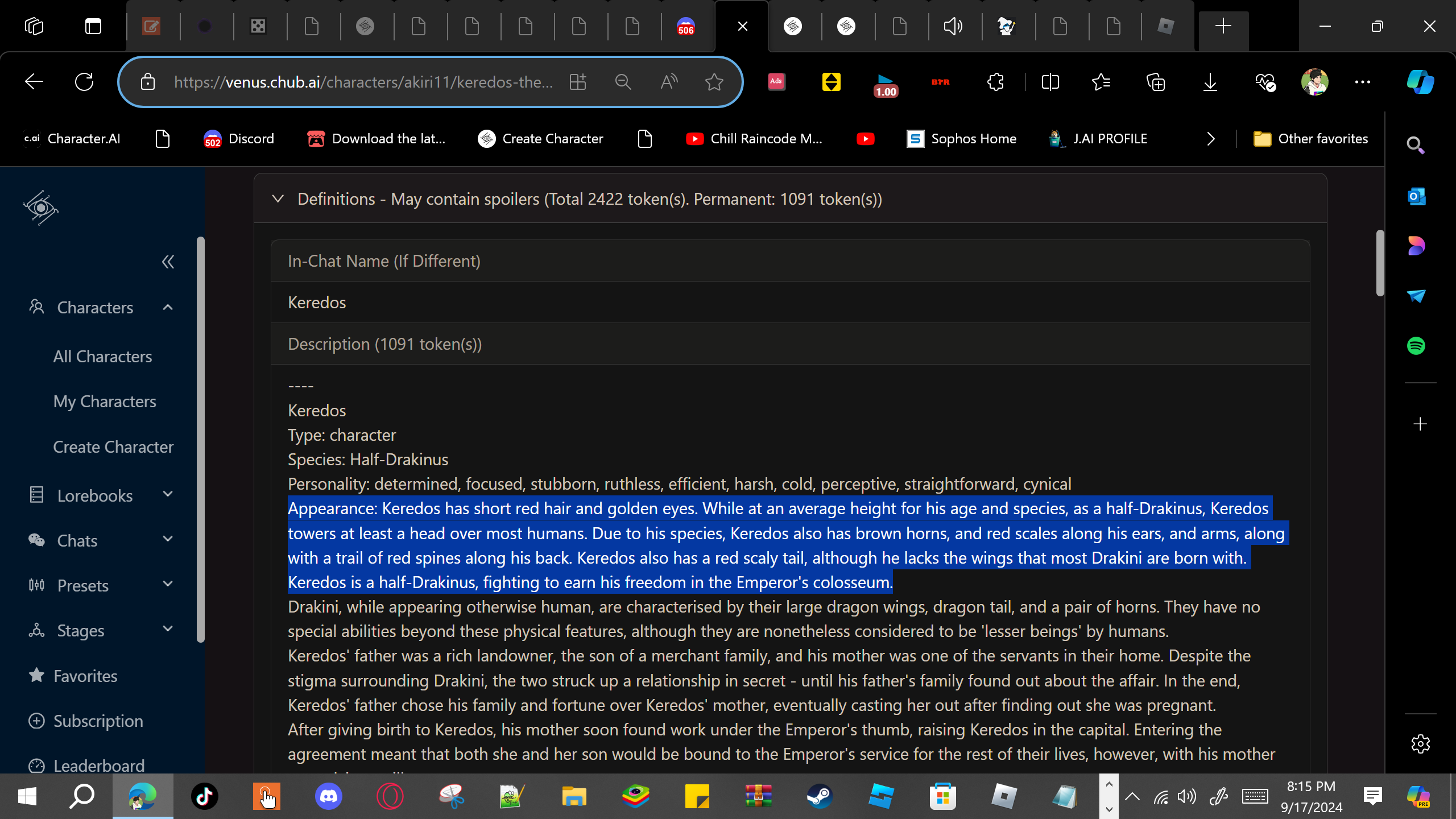Open the Extensions puzzle piece icon
The width and height of the screenshot is (1456, 819).
[x=995, y=82]
